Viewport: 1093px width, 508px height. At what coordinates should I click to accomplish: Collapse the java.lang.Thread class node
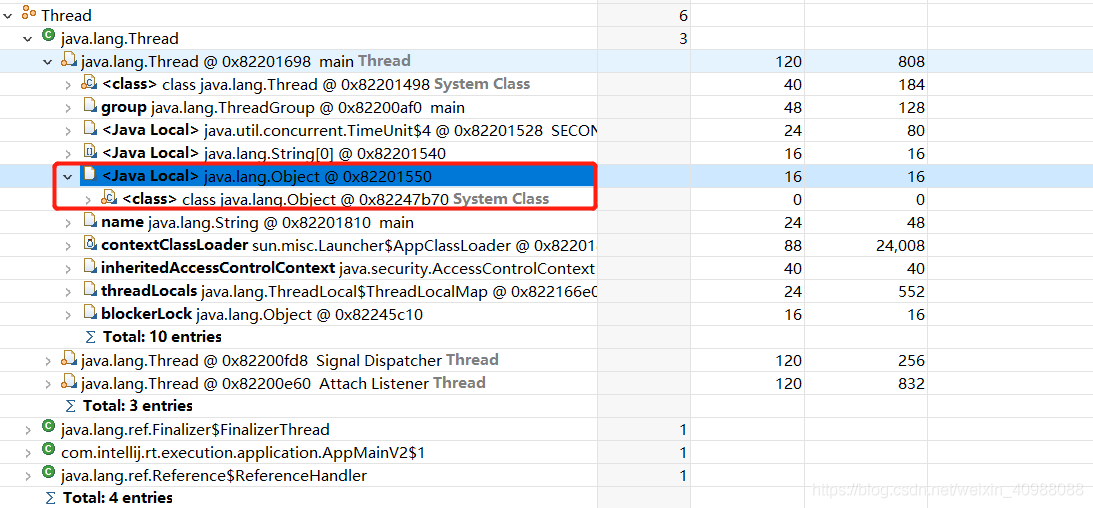coord(28,38)
